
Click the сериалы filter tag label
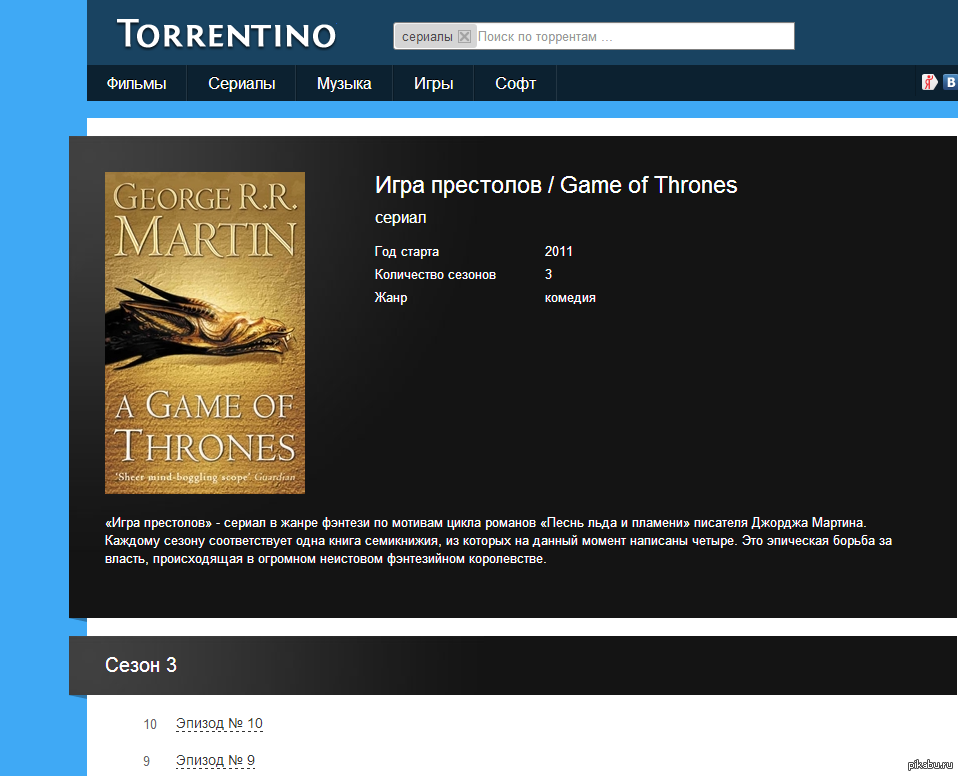point(427,37)
